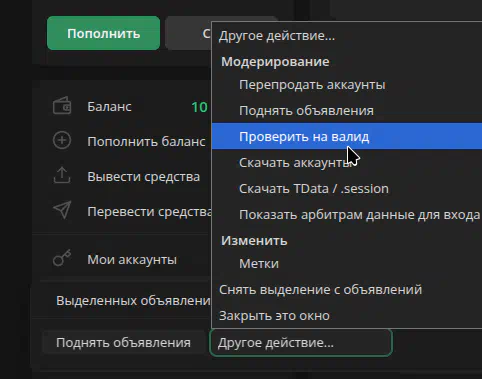Select Показать арбитрам данные для входа
Viewport: 482px width, 379px height.
point(347,215)
